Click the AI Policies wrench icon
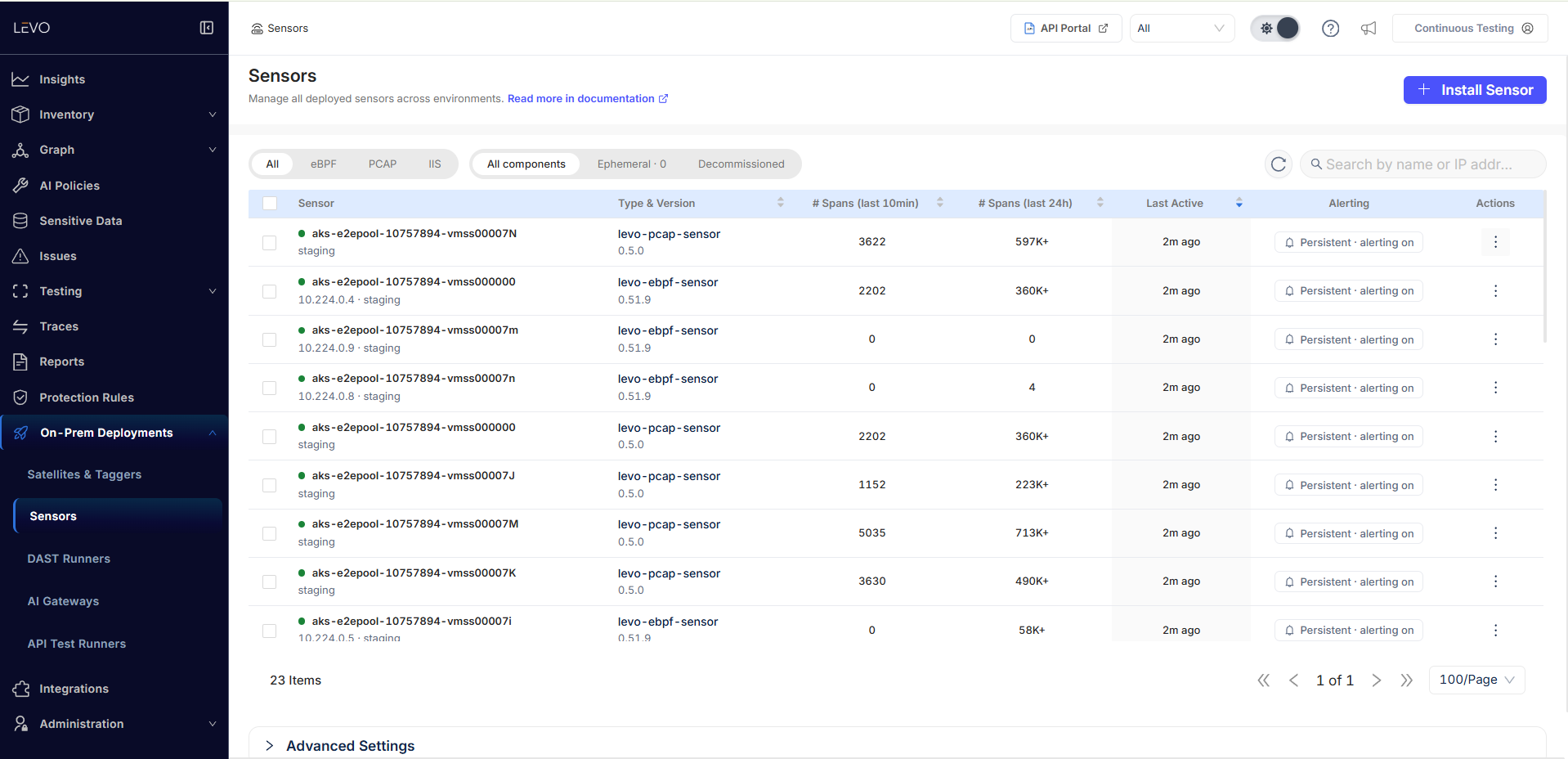 (x=20, y=186)
